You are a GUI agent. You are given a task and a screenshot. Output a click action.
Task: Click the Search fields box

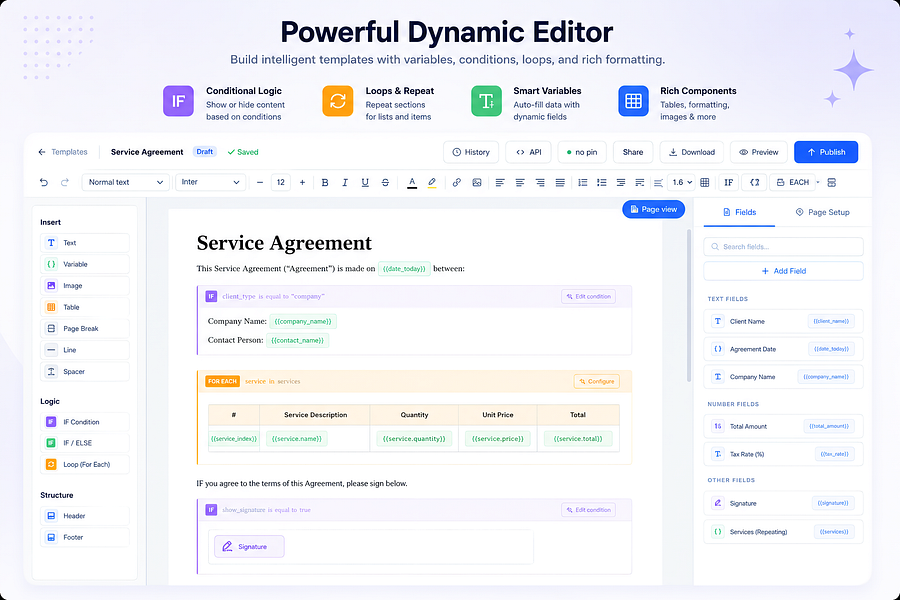coord(783,247)
